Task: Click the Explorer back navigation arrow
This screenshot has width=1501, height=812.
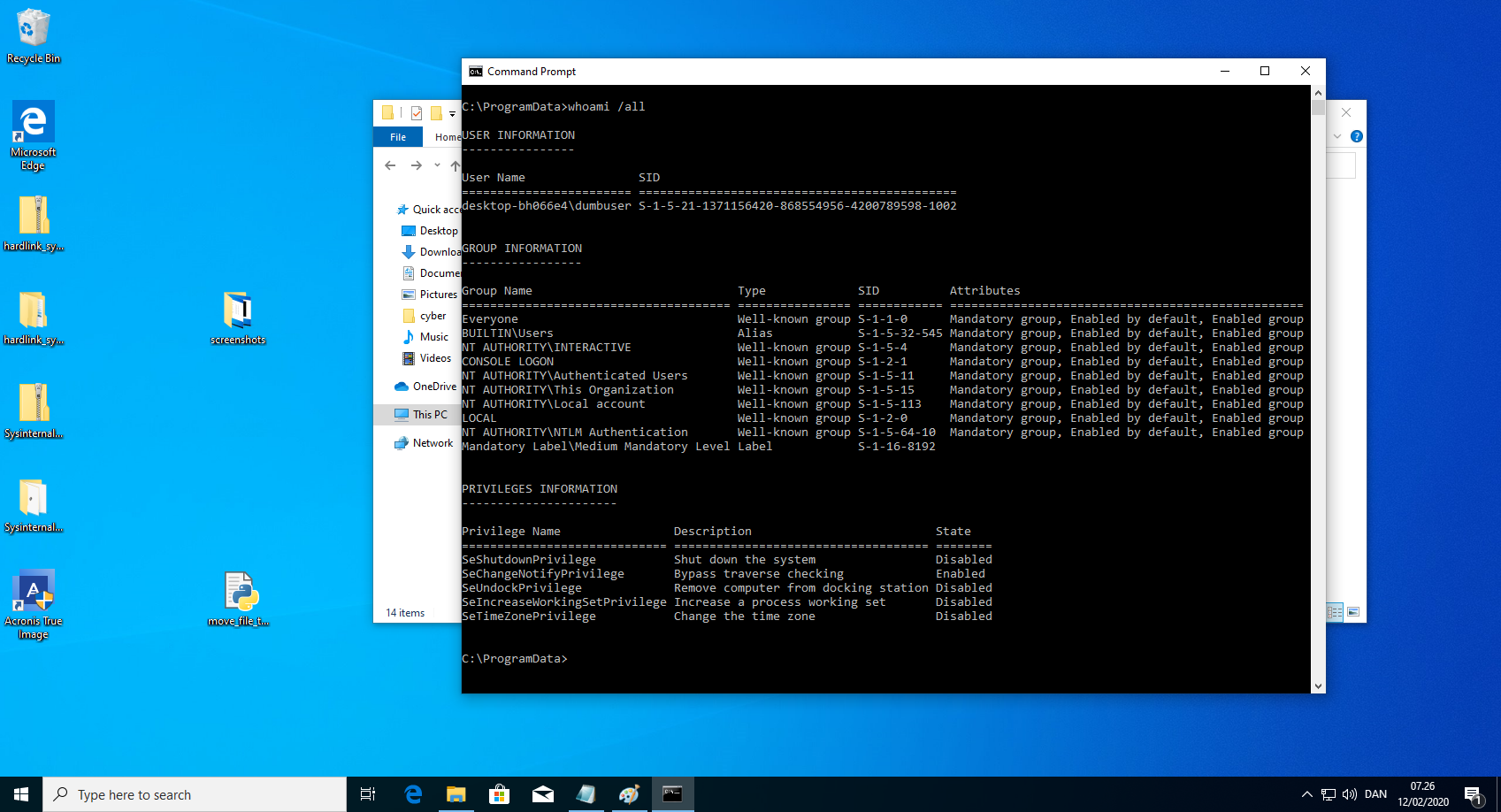Action: [x=390, y=165]
